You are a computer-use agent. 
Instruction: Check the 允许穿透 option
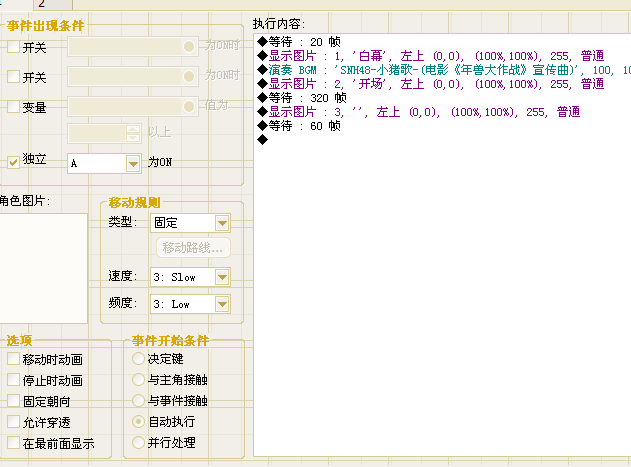click(x=13, y=422)
